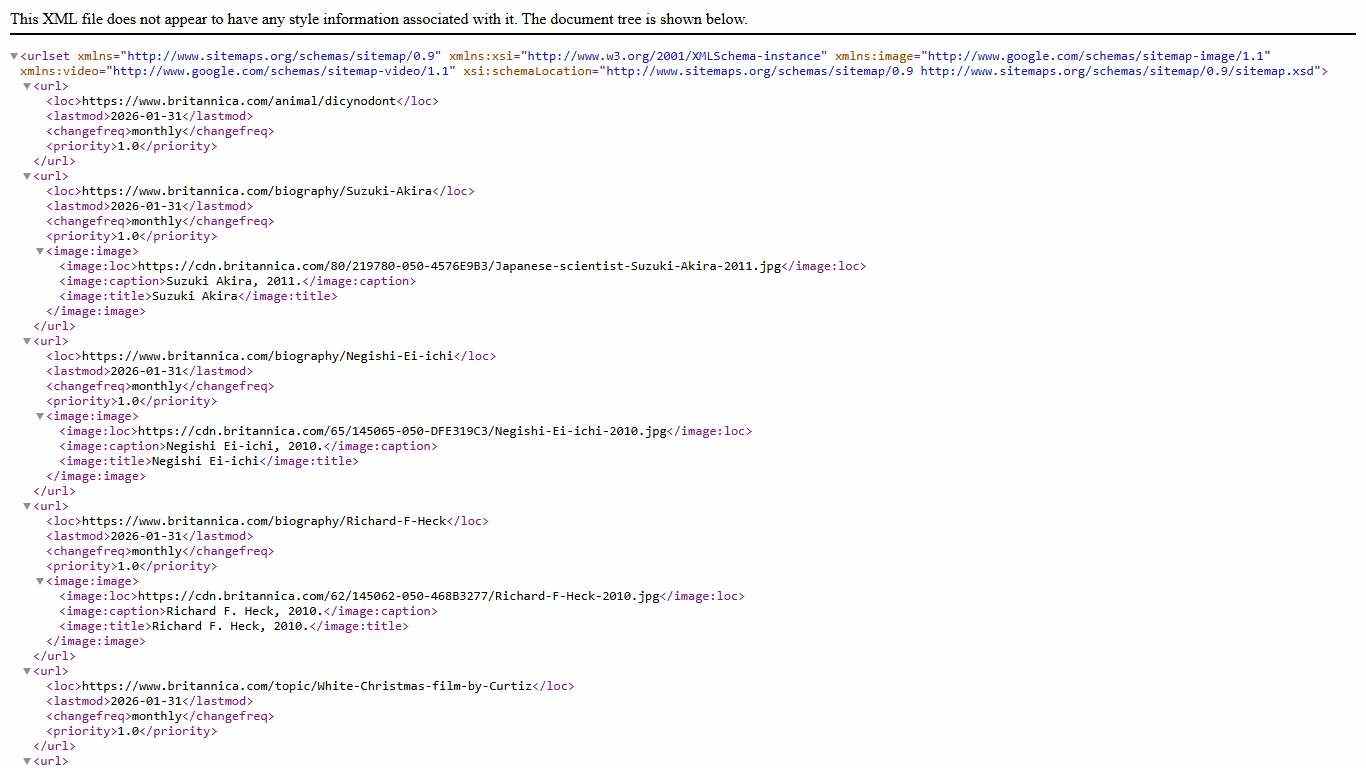
Task: Collapse the bottom-most url entry triangle
Action: (27, 761)
